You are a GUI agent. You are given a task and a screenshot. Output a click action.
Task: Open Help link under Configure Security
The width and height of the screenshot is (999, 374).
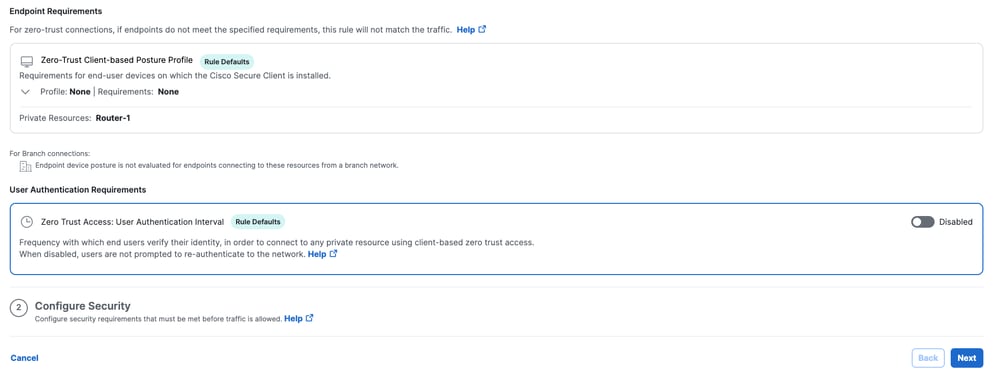pos(293,318)
